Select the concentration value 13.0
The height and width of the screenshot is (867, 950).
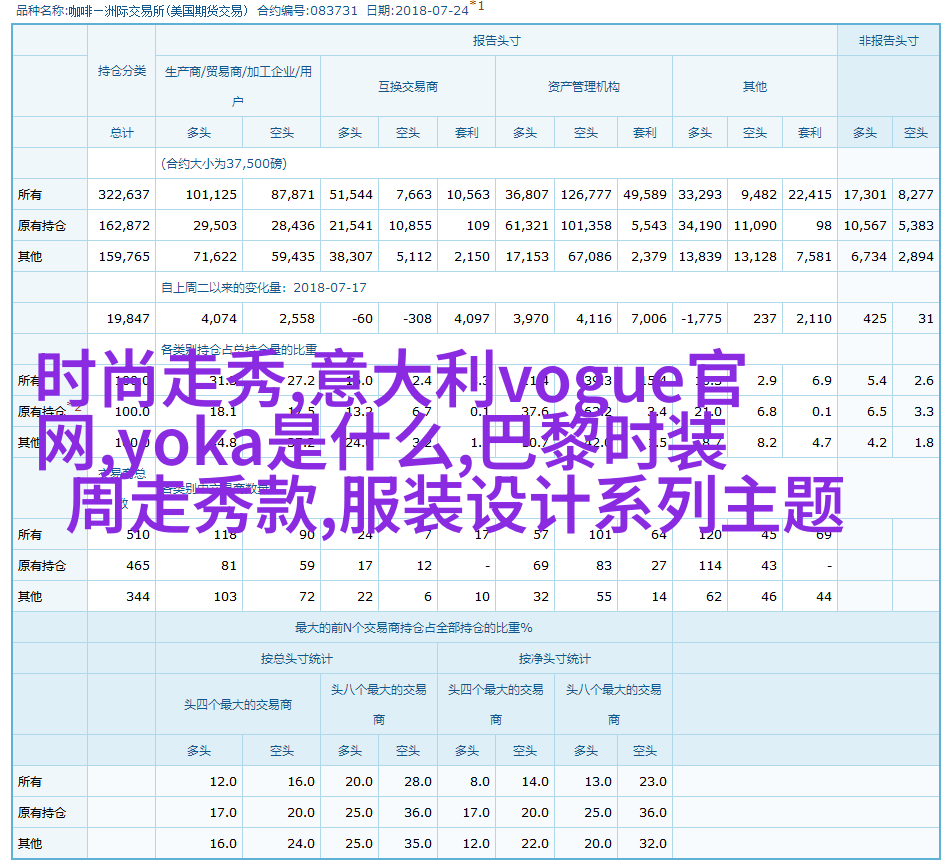(x=597, y=782)
